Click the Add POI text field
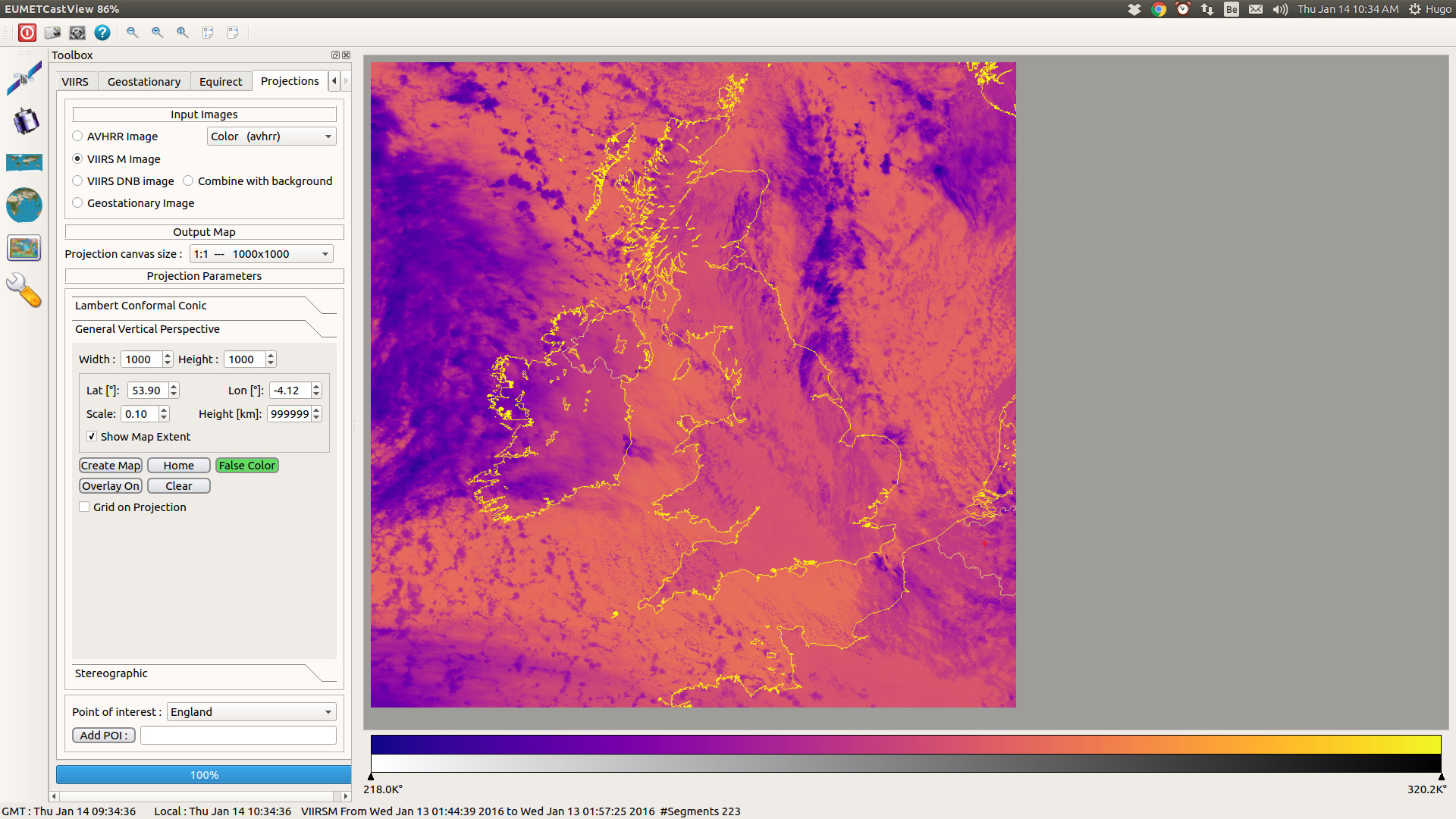This screenshot has height=819, width=1456. pyautogui.click(x=238, y=736)
